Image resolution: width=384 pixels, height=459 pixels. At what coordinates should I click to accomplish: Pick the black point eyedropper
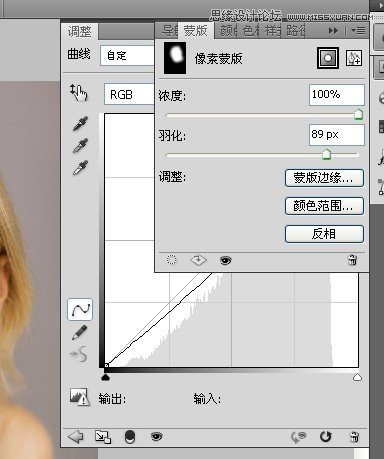click(80, 123)
